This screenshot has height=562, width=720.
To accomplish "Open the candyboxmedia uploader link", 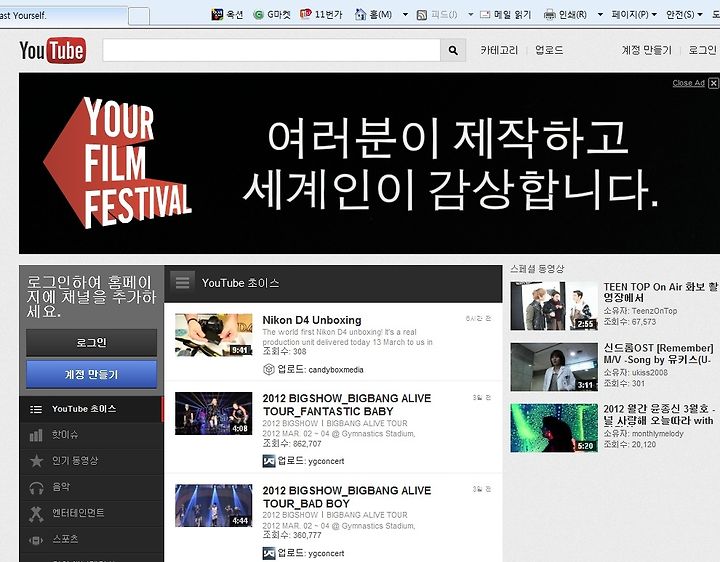I will click(336, 370).
